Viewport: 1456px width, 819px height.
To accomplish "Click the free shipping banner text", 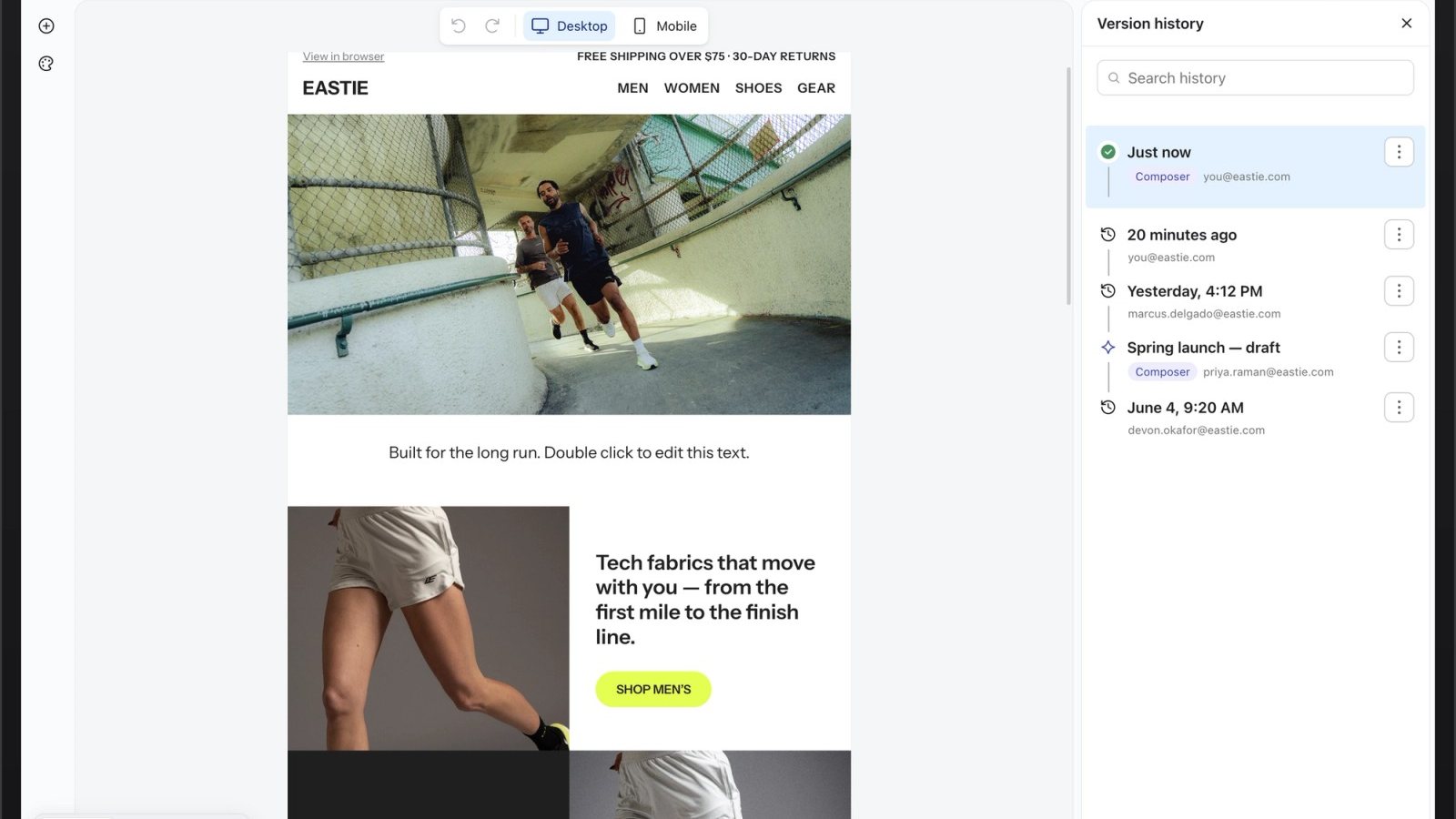I will point(706,56).
